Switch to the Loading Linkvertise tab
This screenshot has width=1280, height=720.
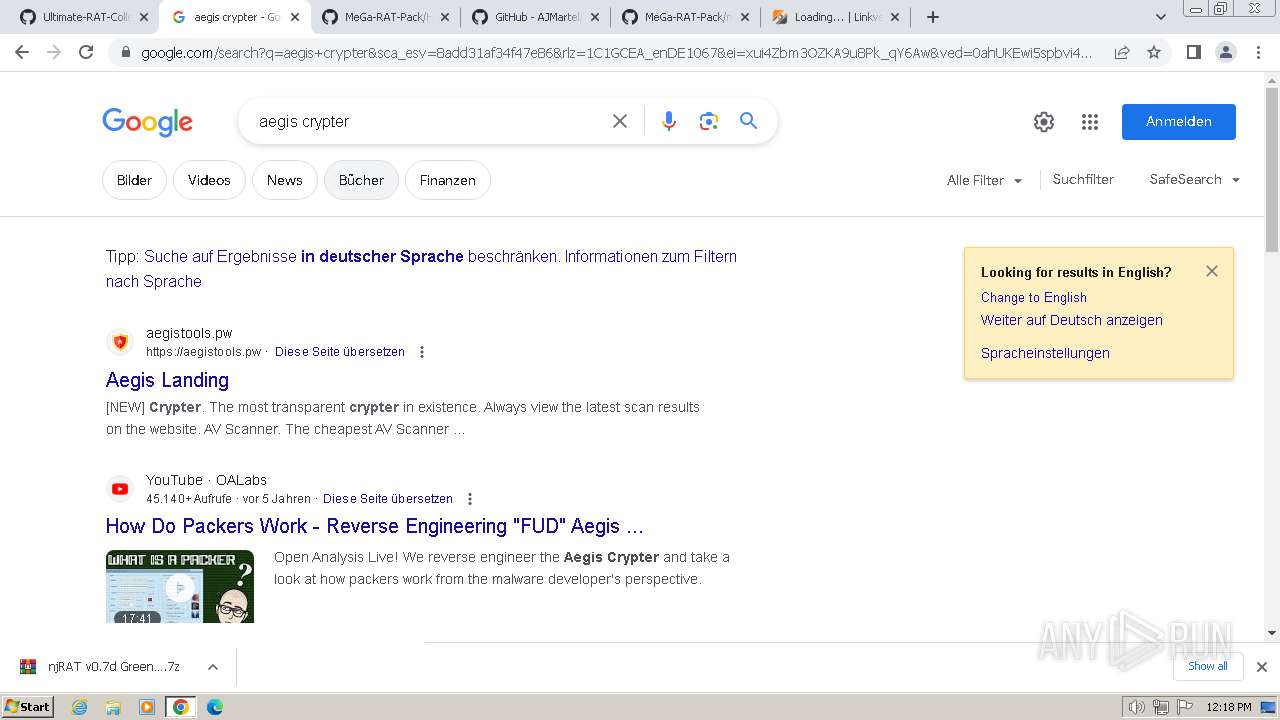pos(835,17)
